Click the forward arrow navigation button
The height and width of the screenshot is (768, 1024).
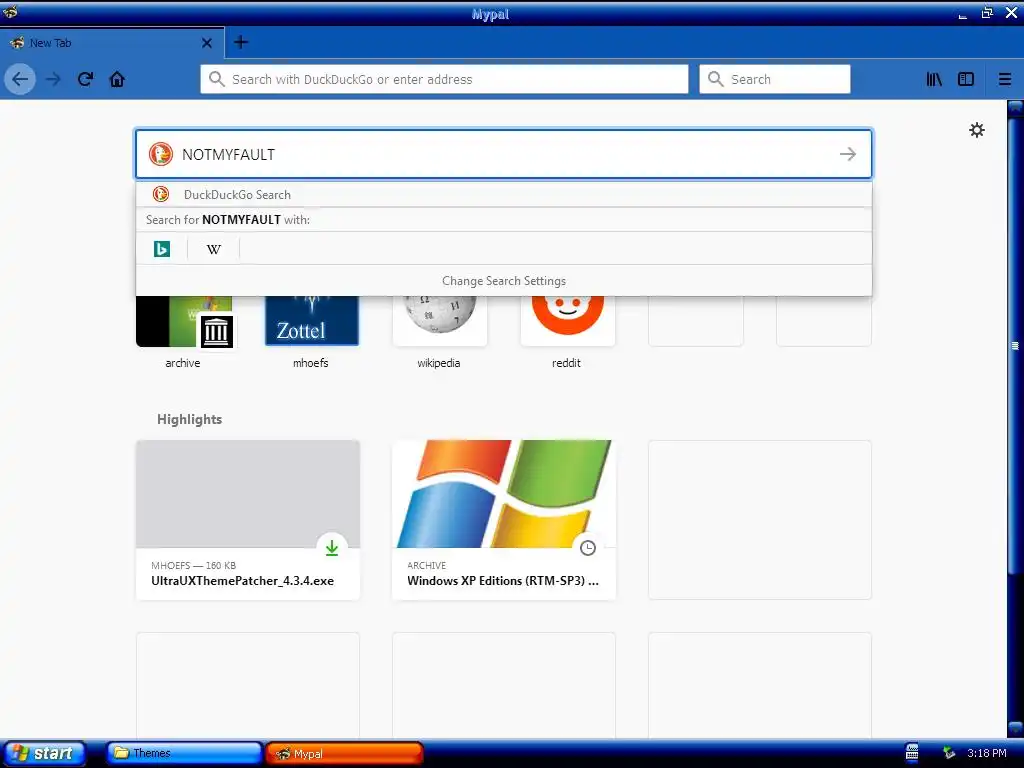point(53,79)
